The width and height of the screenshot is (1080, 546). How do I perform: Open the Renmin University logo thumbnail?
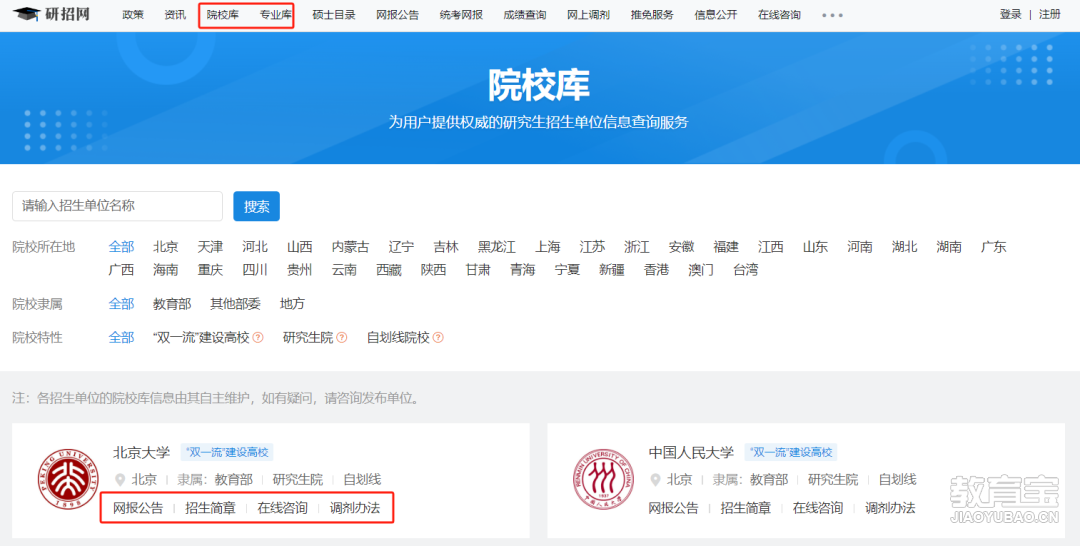click(x=603, y=479)
